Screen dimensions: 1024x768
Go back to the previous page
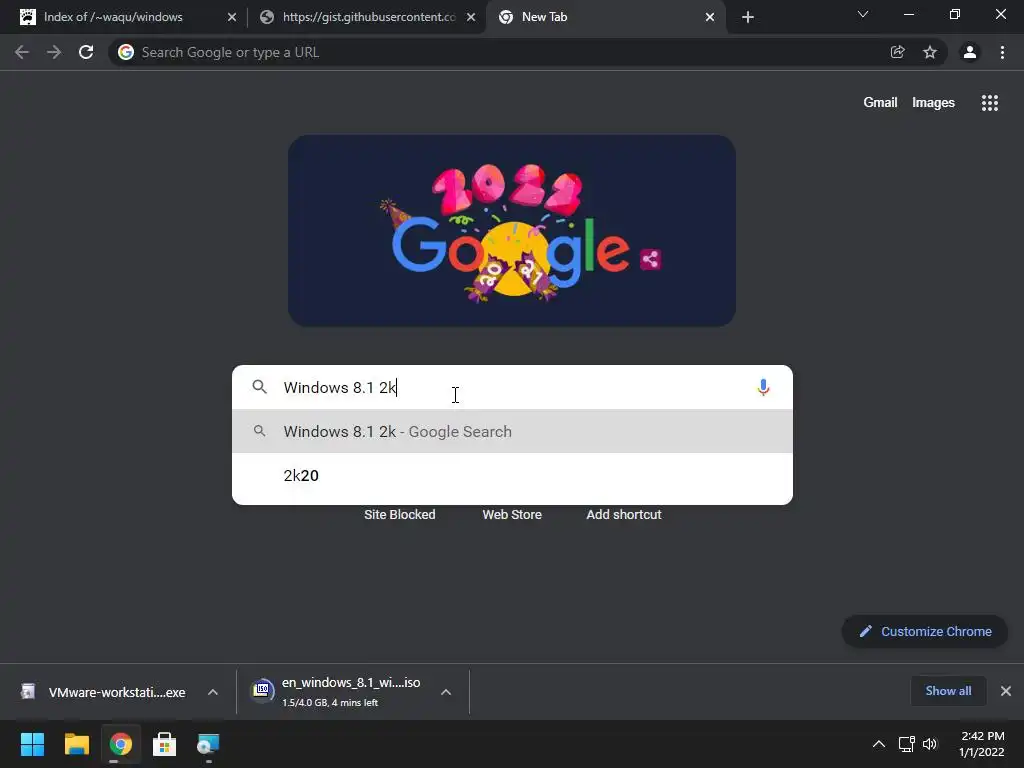coord(22,52)
